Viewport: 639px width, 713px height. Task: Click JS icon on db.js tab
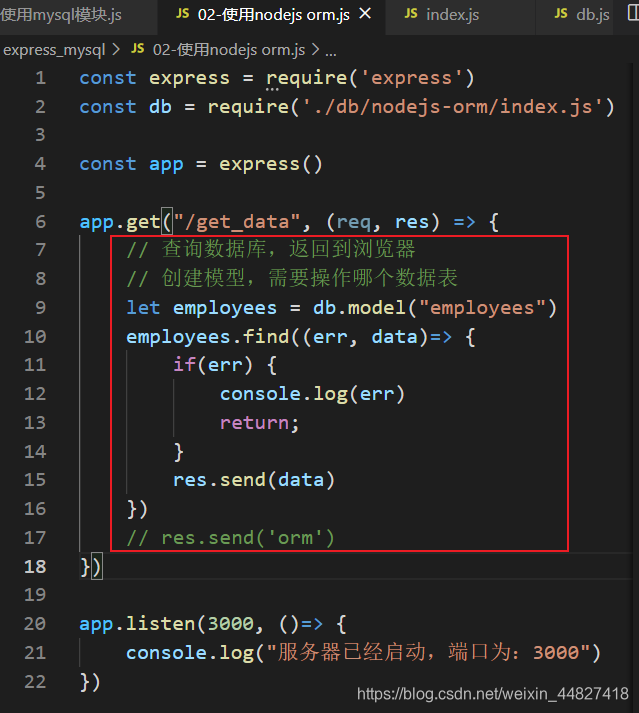pos(561,14)
